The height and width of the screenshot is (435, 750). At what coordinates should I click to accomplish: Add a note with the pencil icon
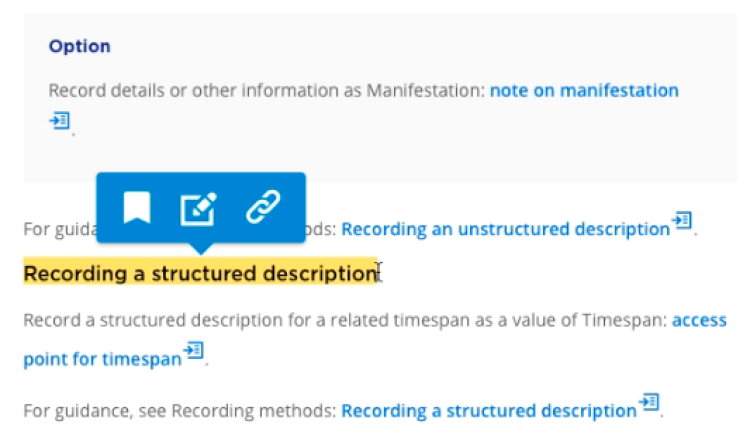198,208
